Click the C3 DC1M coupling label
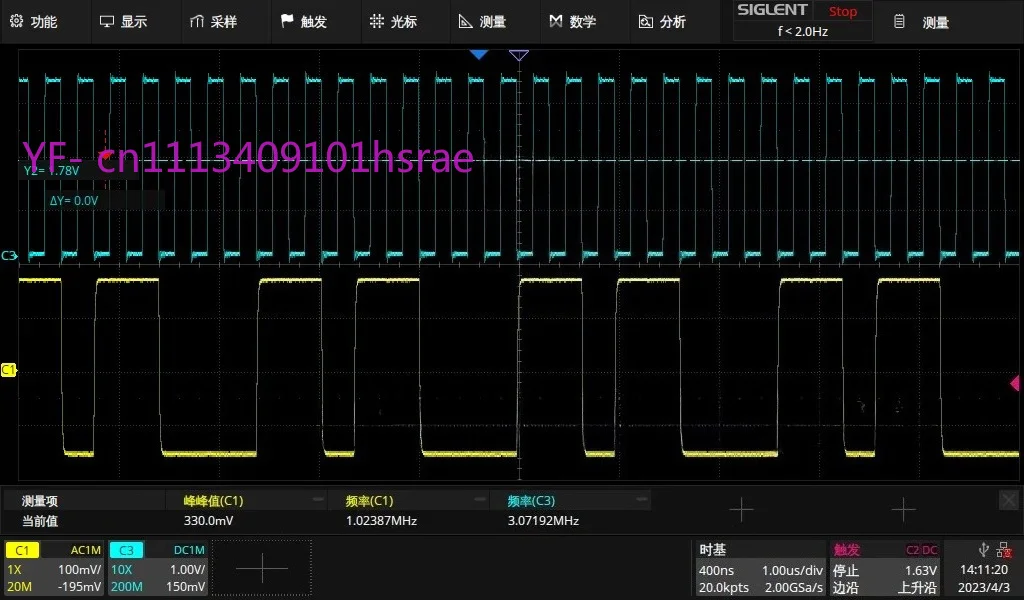The width and height of the screenshot is (1024, 600). pos(189,550)
